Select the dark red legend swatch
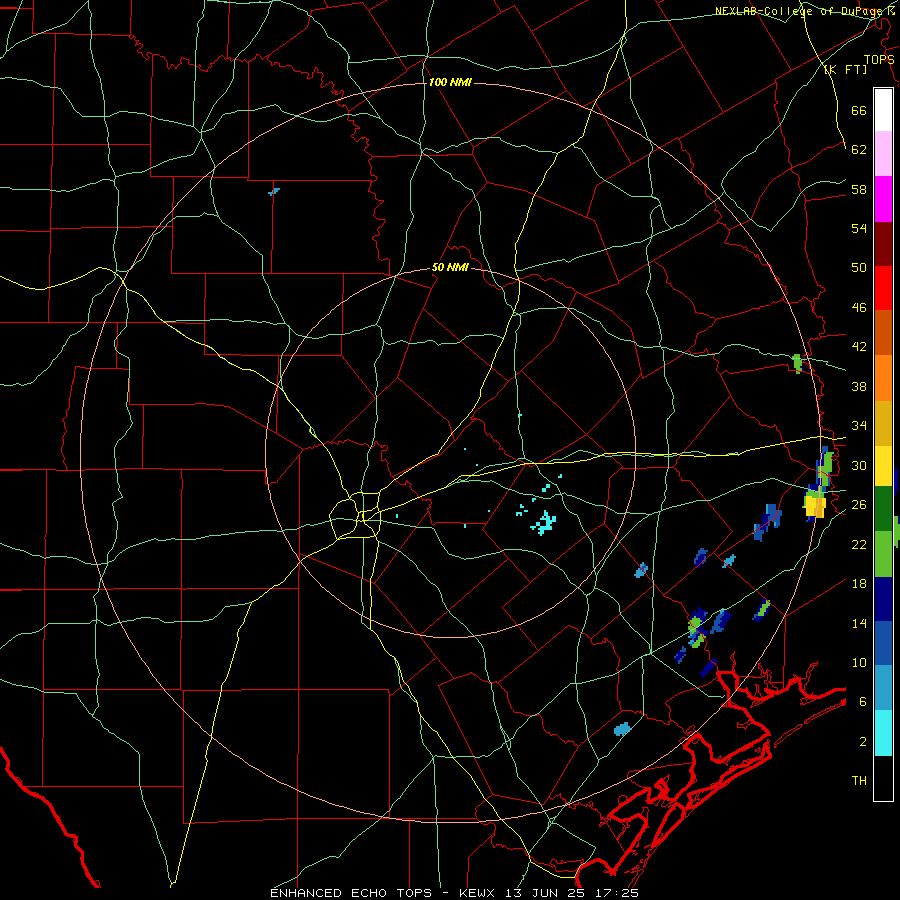The image size is (900, 900). click(883, 244)
